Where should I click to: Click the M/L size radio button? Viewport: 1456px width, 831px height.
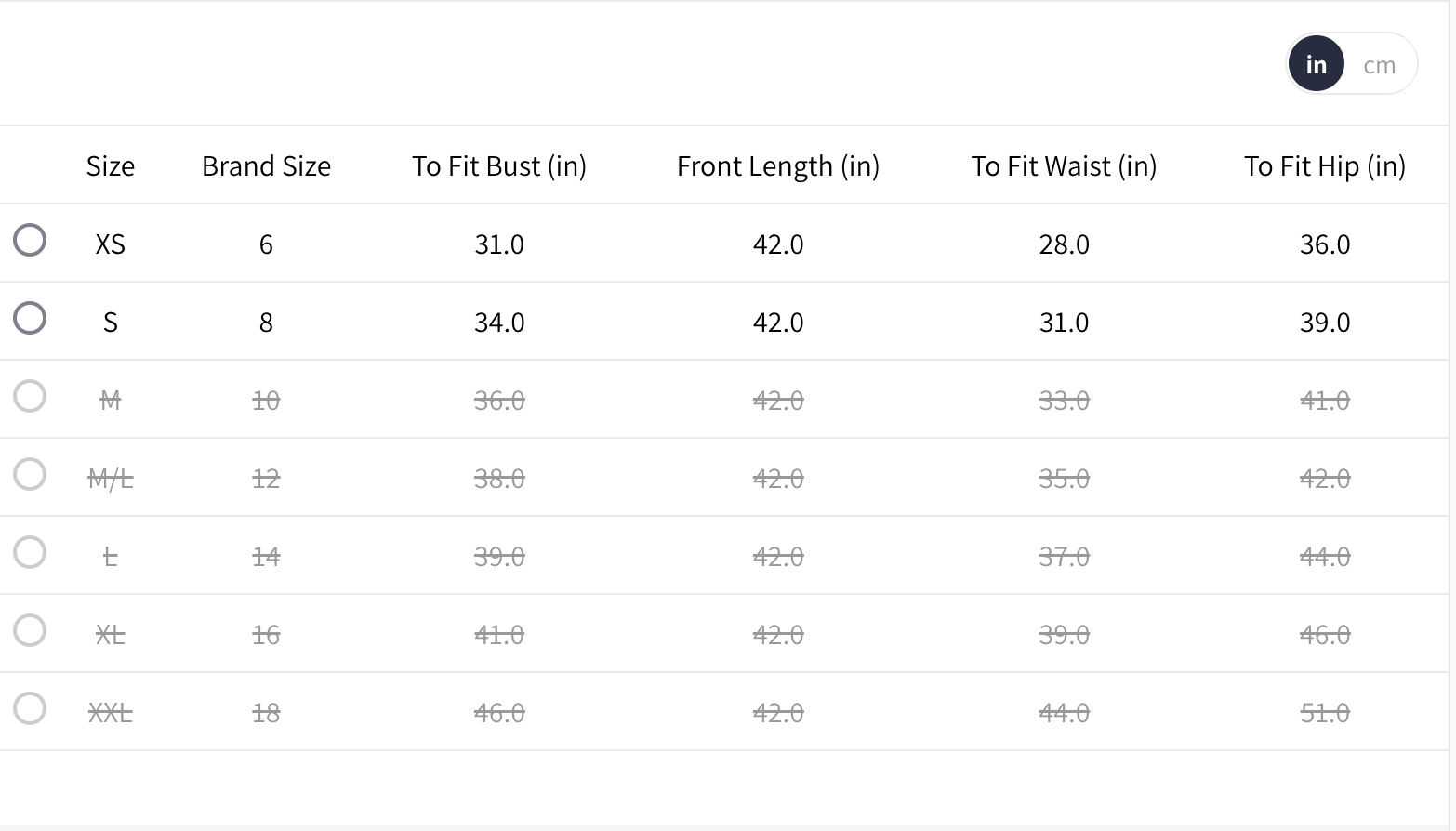[30, 474]
